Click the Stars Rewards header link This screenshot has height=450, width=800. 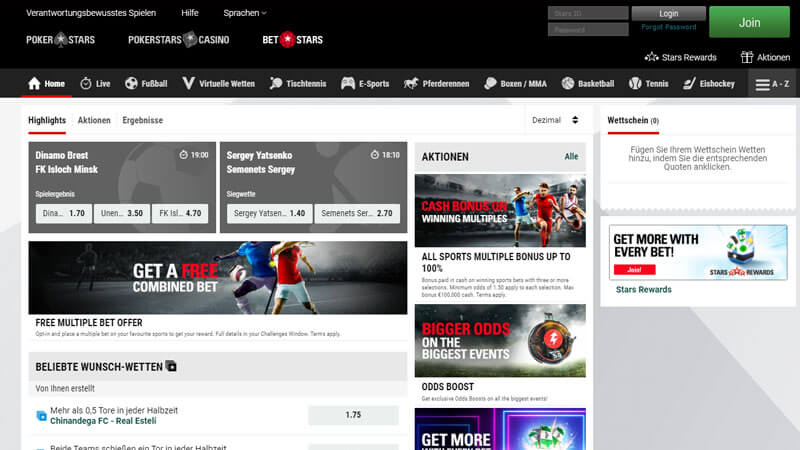pos(680,57)
